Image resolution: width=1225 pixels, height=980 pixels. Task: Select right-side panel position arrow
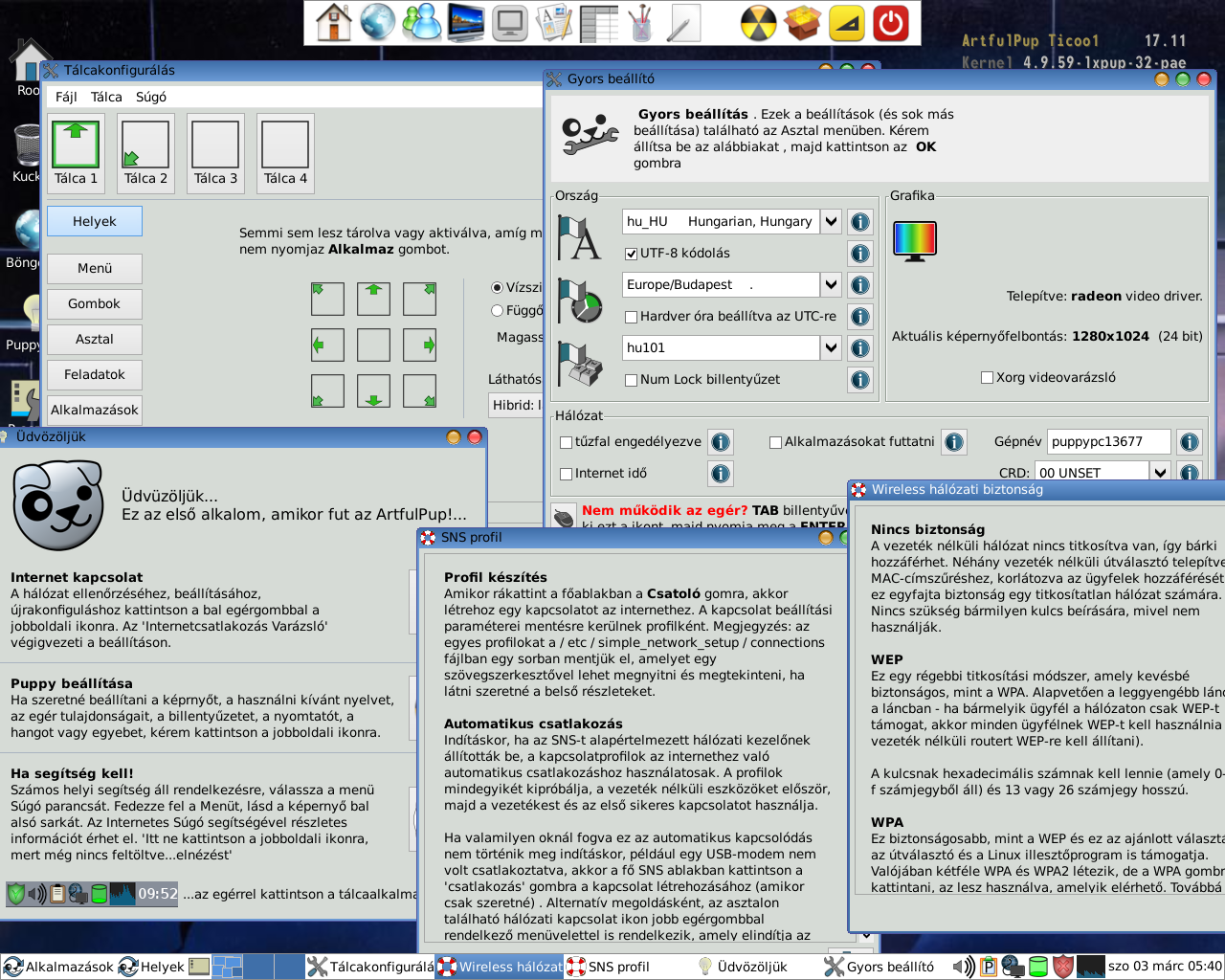[x=420, y=345]
